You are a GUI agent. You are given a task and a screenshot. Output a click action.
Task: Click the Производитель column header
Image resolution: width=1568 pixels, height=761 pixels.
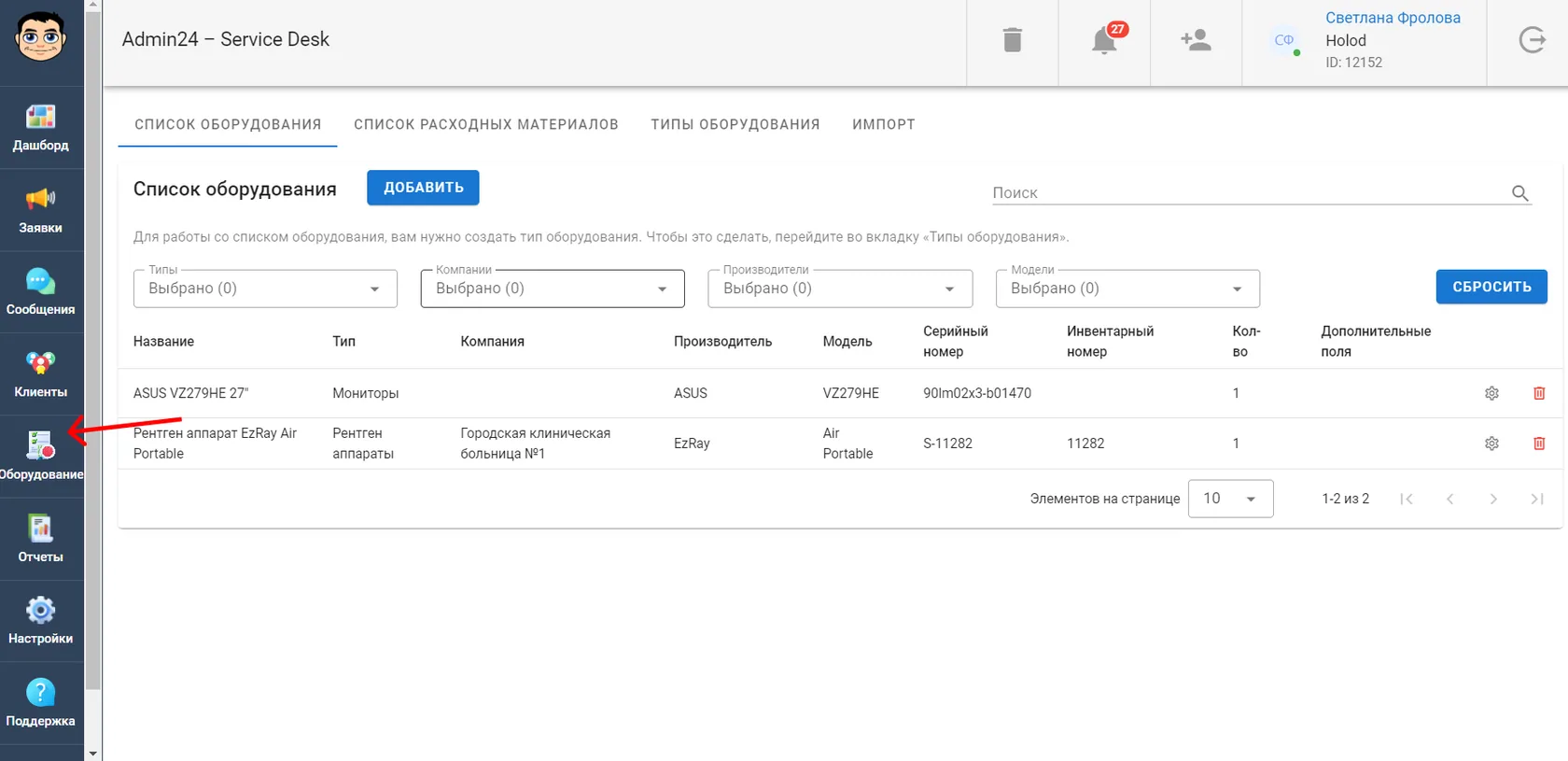point(722,342)
